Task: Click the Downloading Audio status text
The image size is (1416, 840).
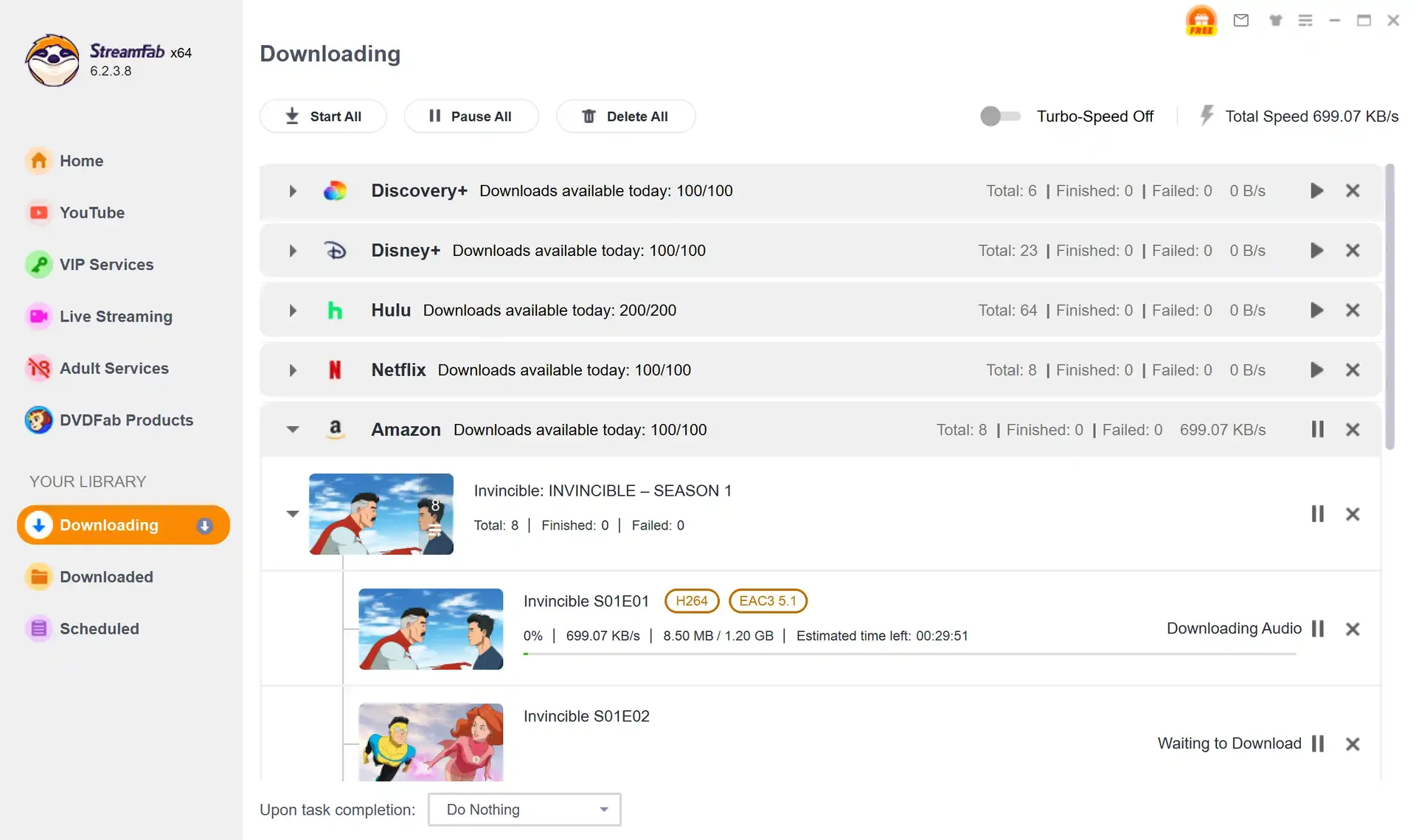Action: coord(1234,628)
